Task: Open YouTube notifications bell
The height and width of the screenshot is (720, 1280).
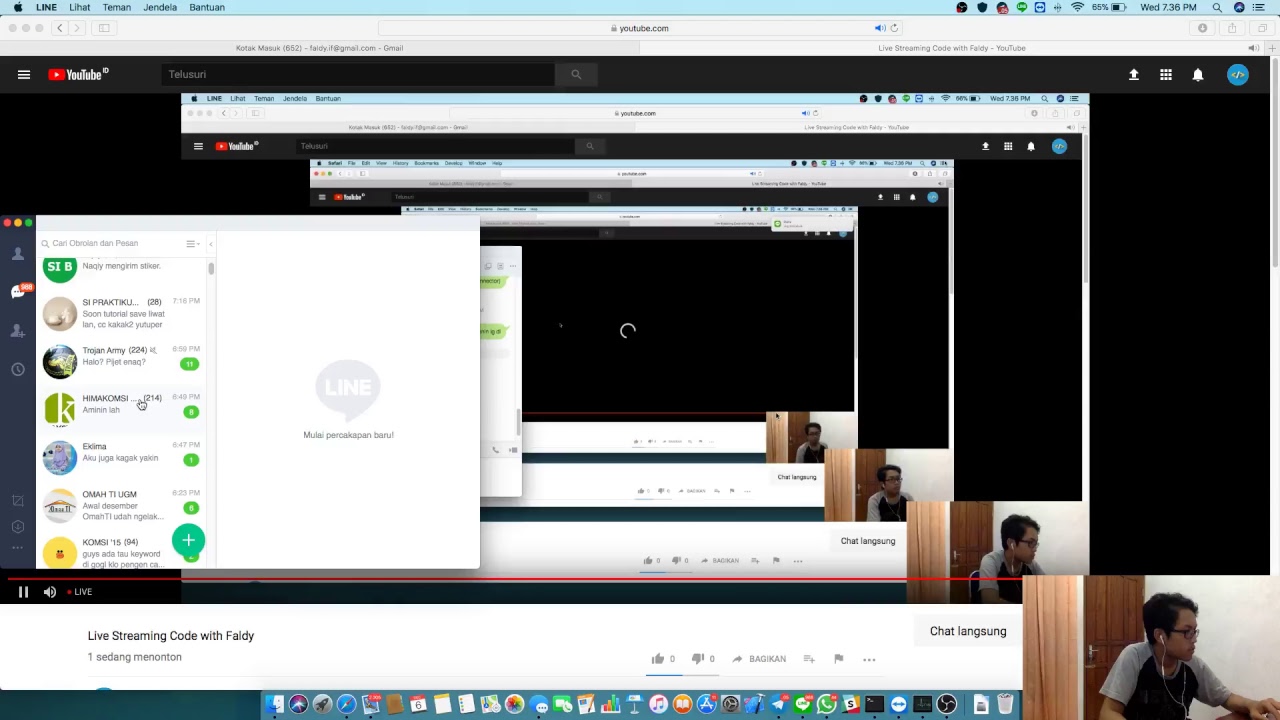Action: click(1198, 74)
